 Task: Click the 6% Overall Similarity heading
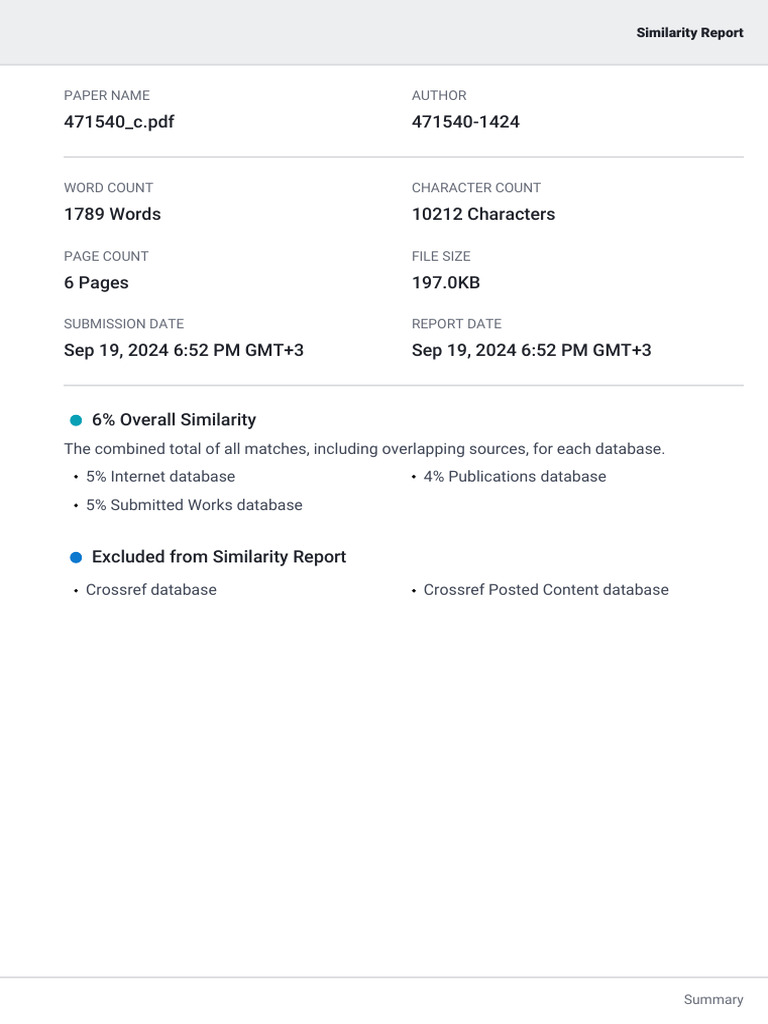[x=174, y=420]
